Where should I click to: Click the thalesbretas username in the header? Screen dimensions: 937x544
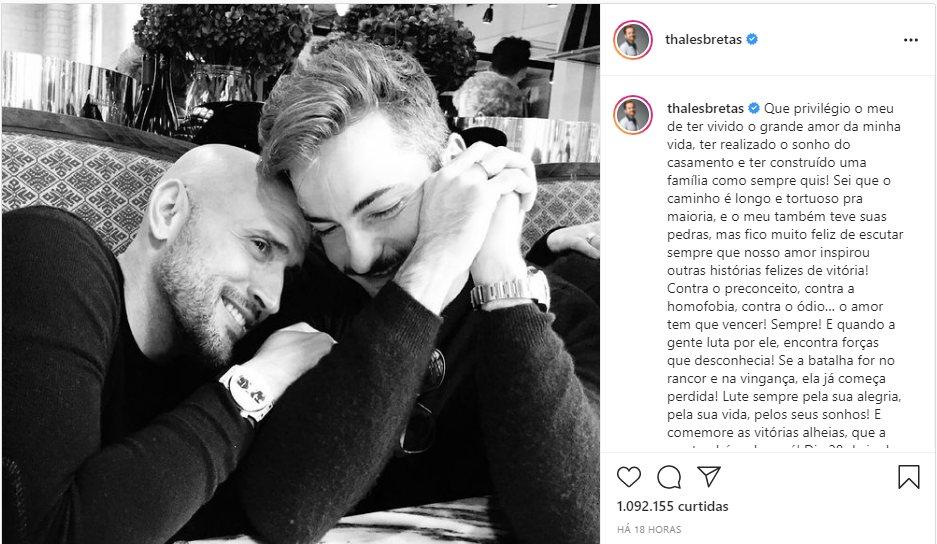[x=703, y=39]
